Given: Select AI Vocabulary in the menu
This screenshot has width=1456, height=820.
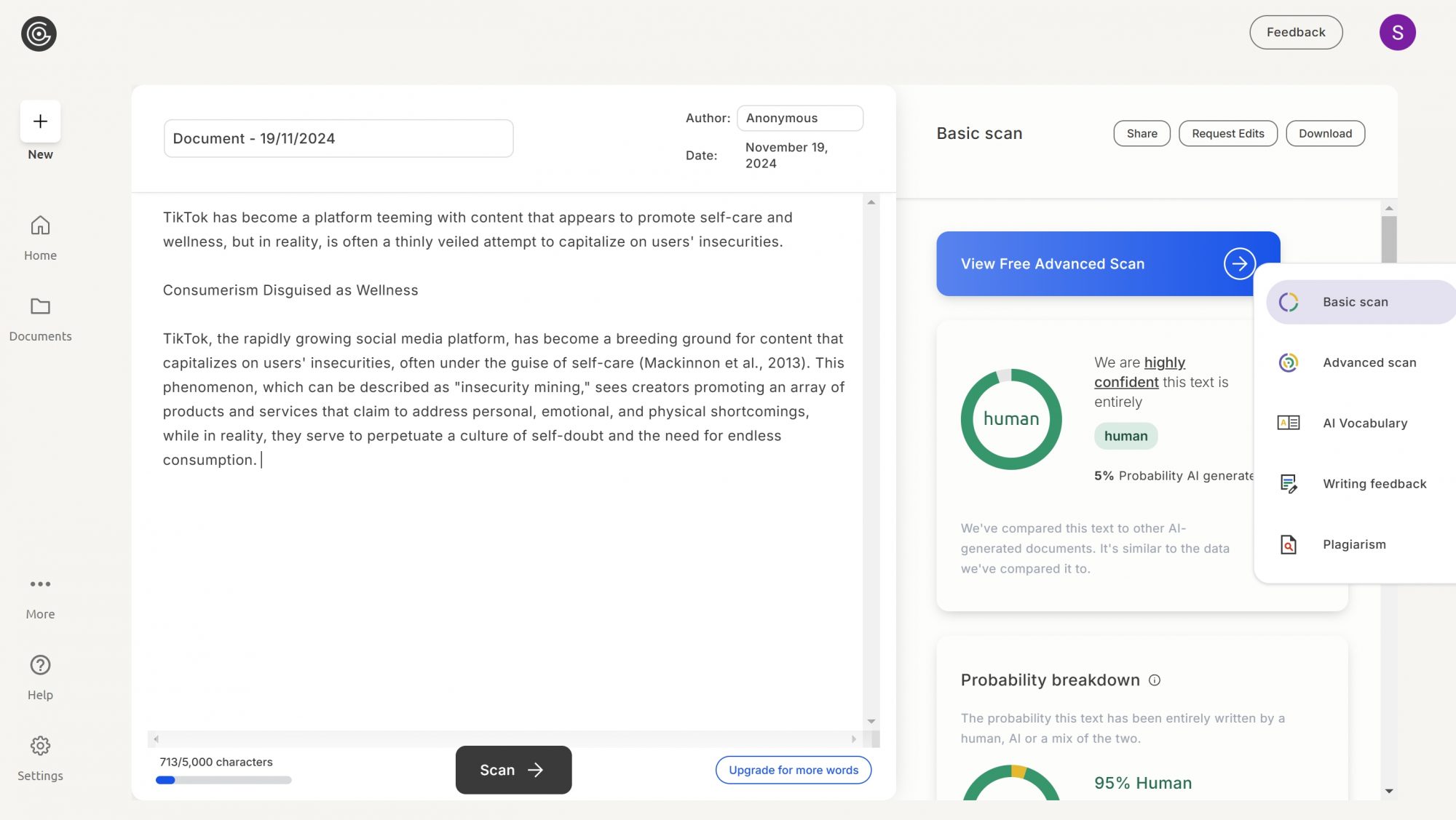Looking at the screenshot, I should (x=1361, y=423).
